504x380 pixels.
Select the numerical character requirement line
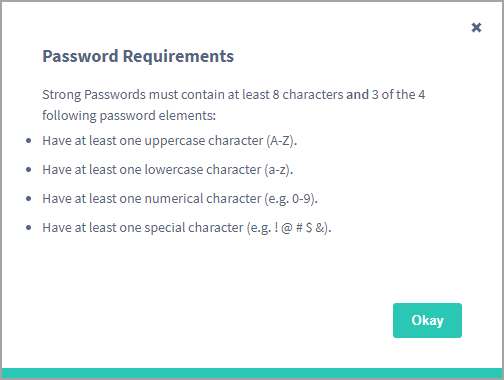180,199
